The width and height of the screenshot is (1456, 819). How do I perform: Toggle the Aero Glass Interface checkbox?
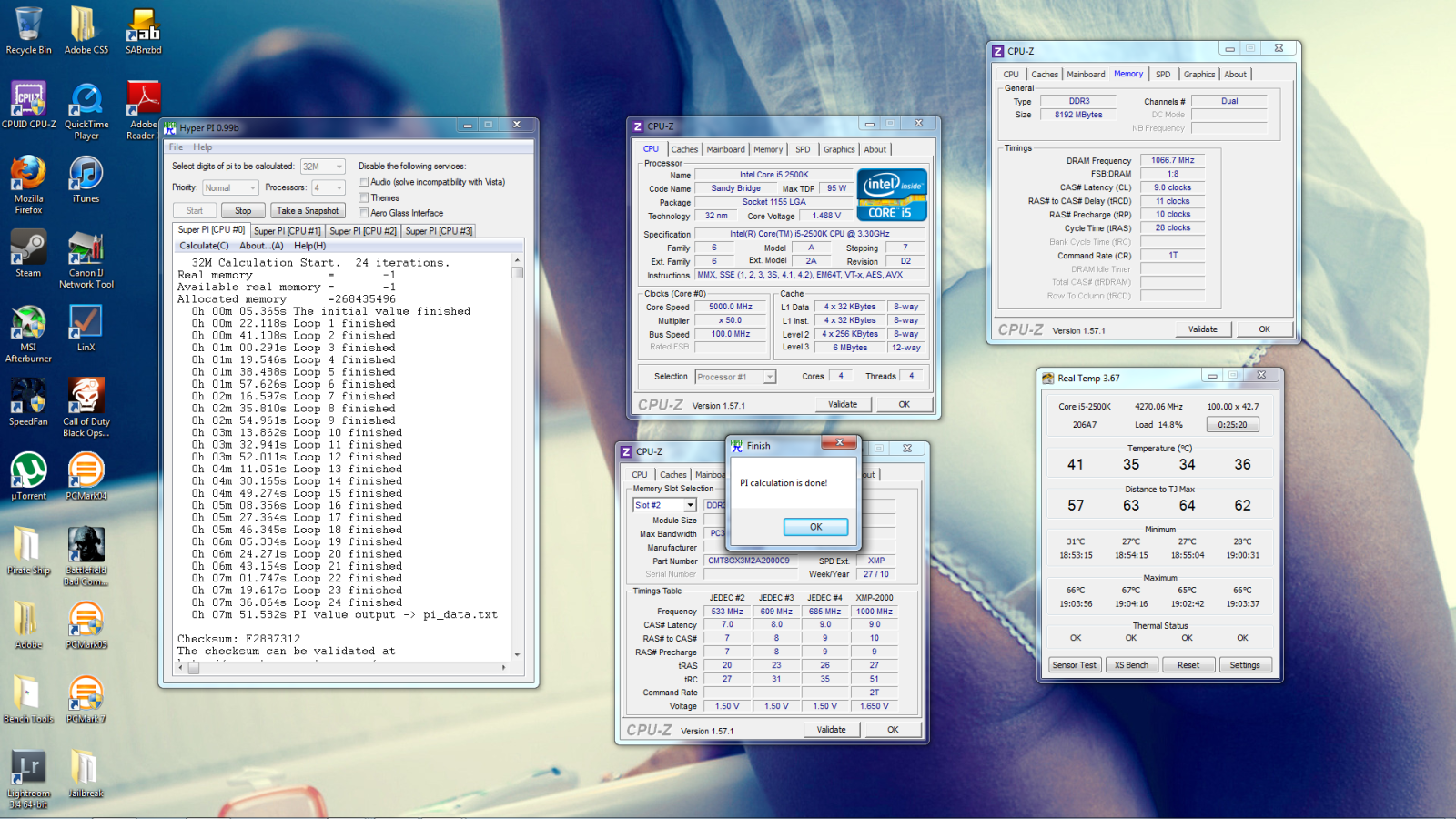click(364, 213)
